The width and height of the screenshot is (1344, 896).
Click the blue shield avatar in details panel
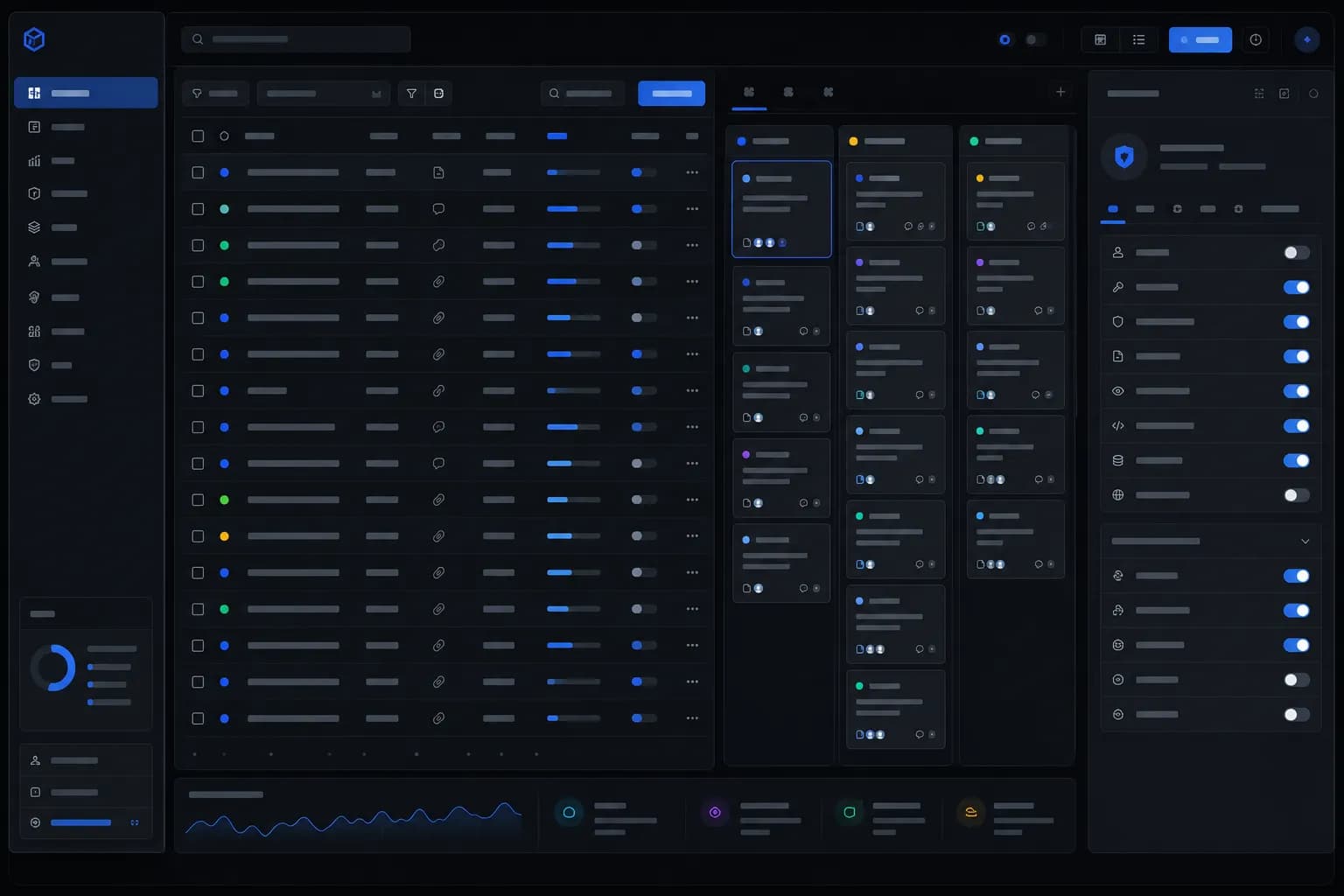pos(1124,157)
